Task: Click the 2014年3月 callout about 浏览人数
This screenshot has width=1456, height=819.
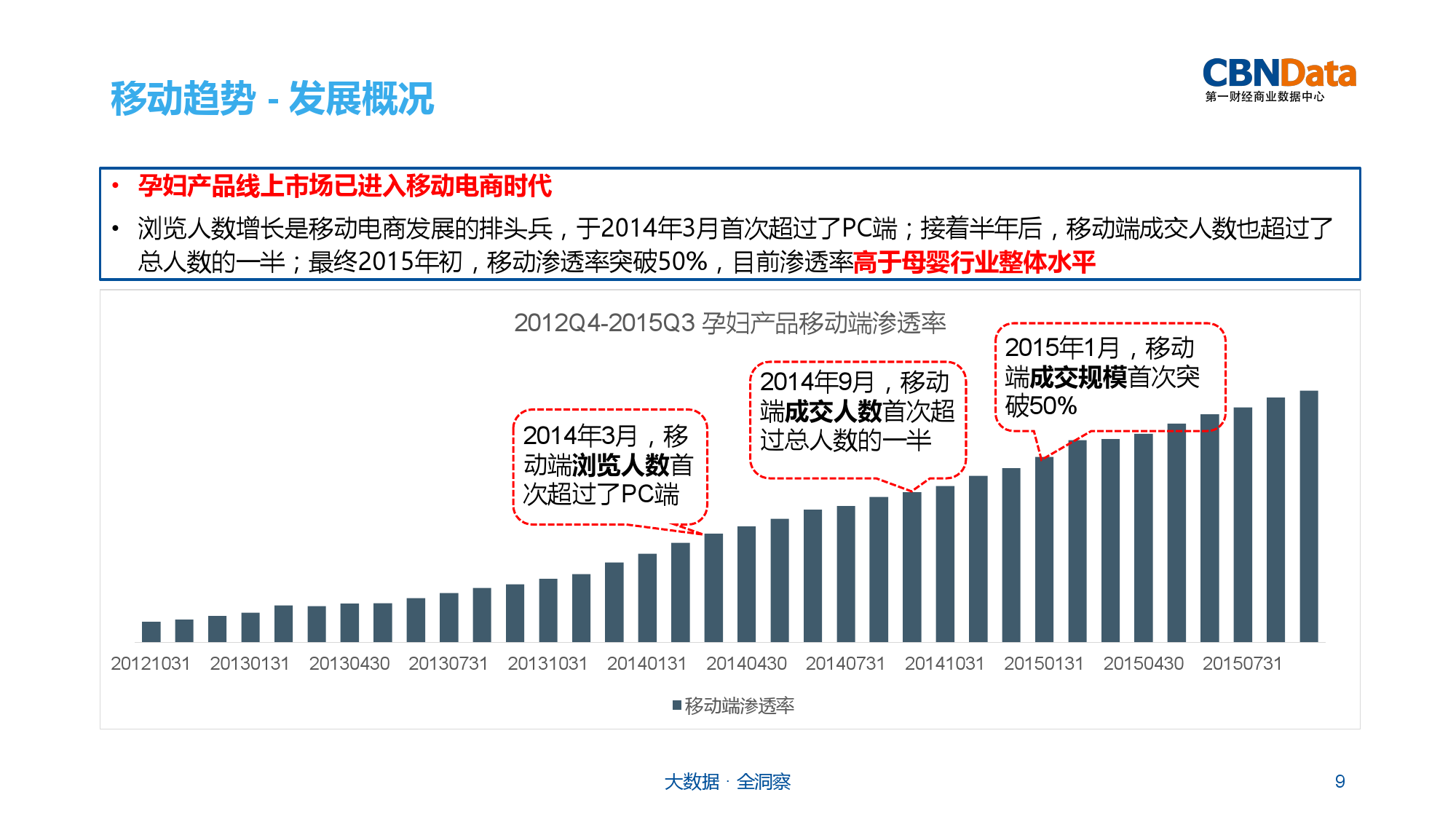Action: pos(610,467)
